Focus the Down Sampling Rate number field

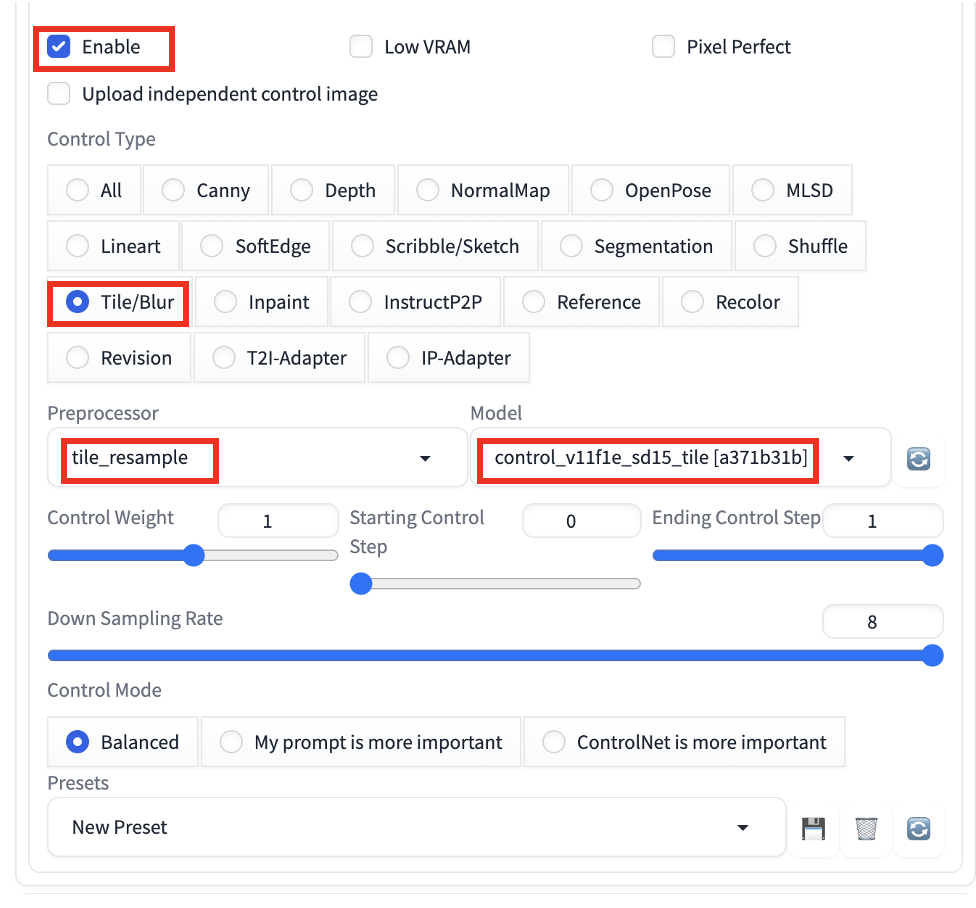click(883, 622)
